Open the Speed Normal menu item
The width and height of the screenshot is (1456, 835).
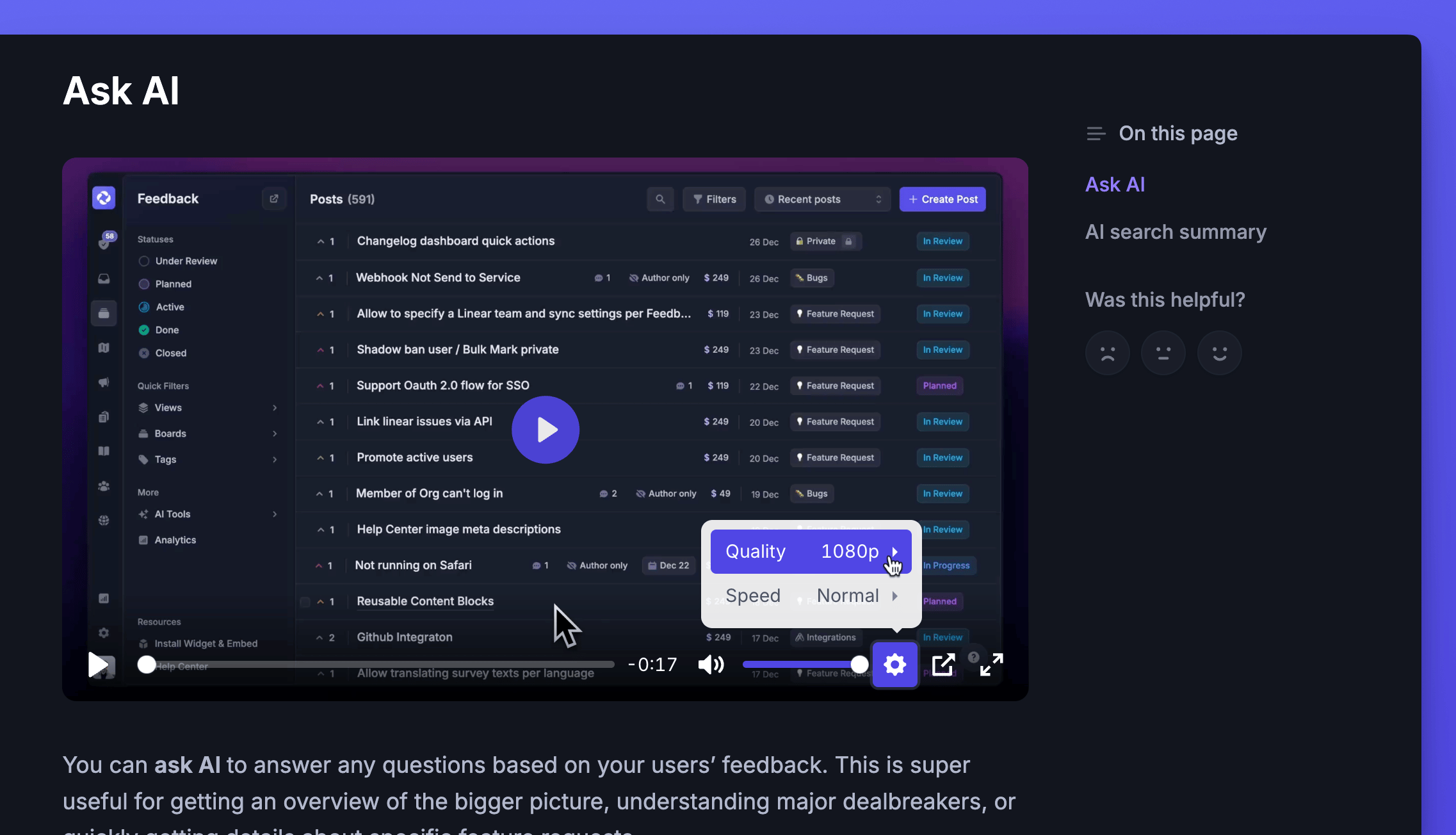pos(811,596)
